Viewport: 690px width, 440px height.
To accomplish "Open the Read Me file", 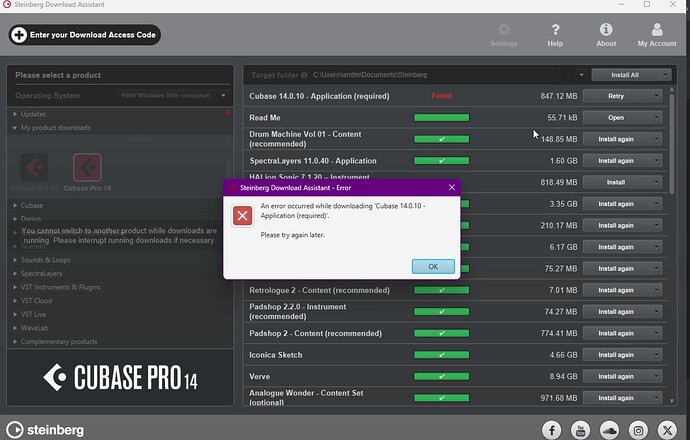I will point(616,117).
